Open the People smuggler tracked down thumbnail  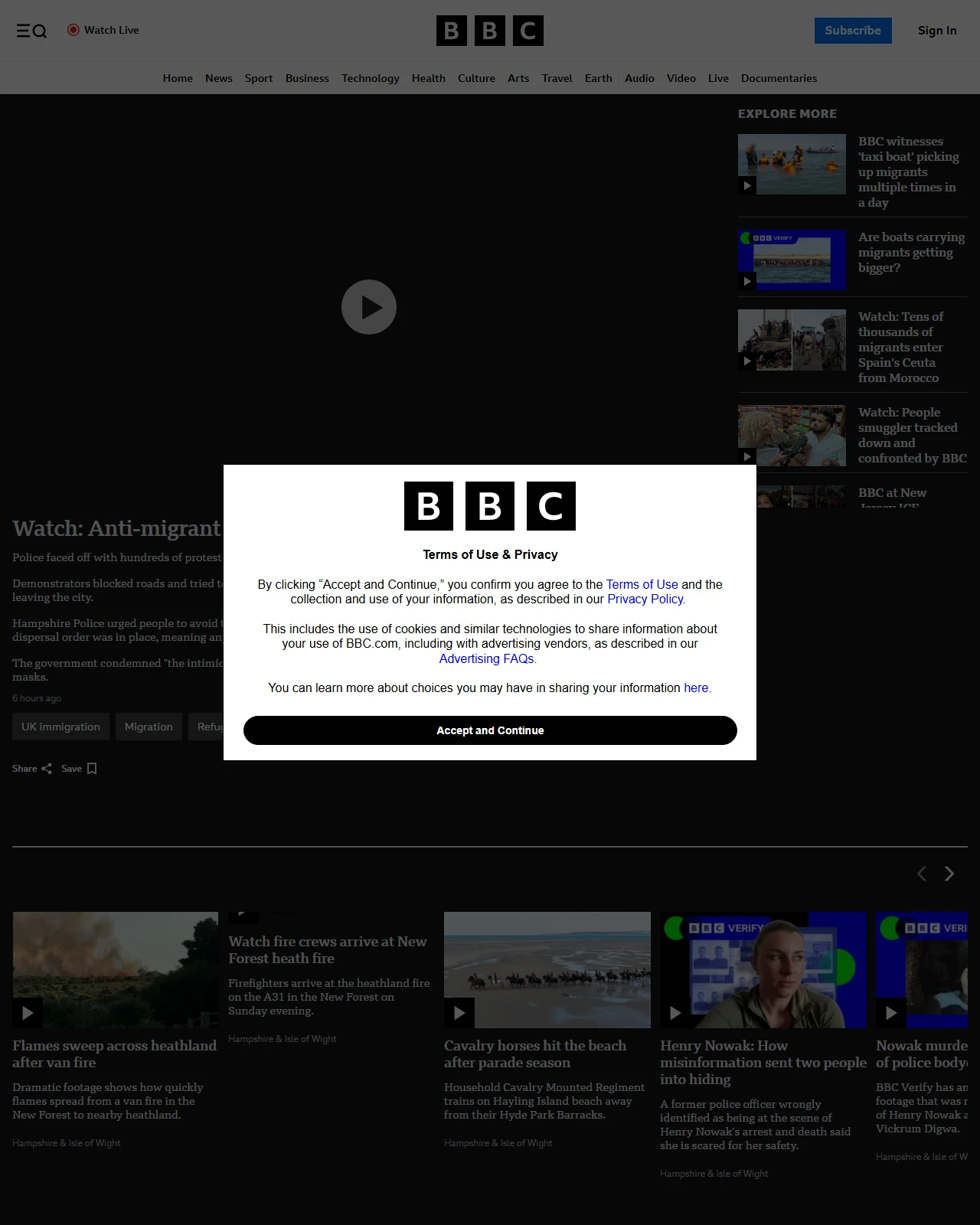(792, 436)
